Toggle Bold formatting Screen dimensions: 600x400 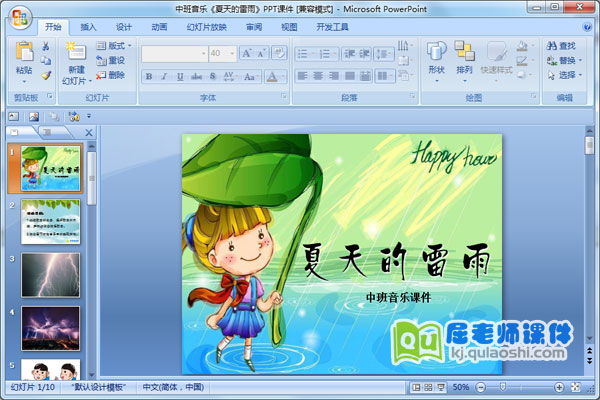(x=149, y=77)
